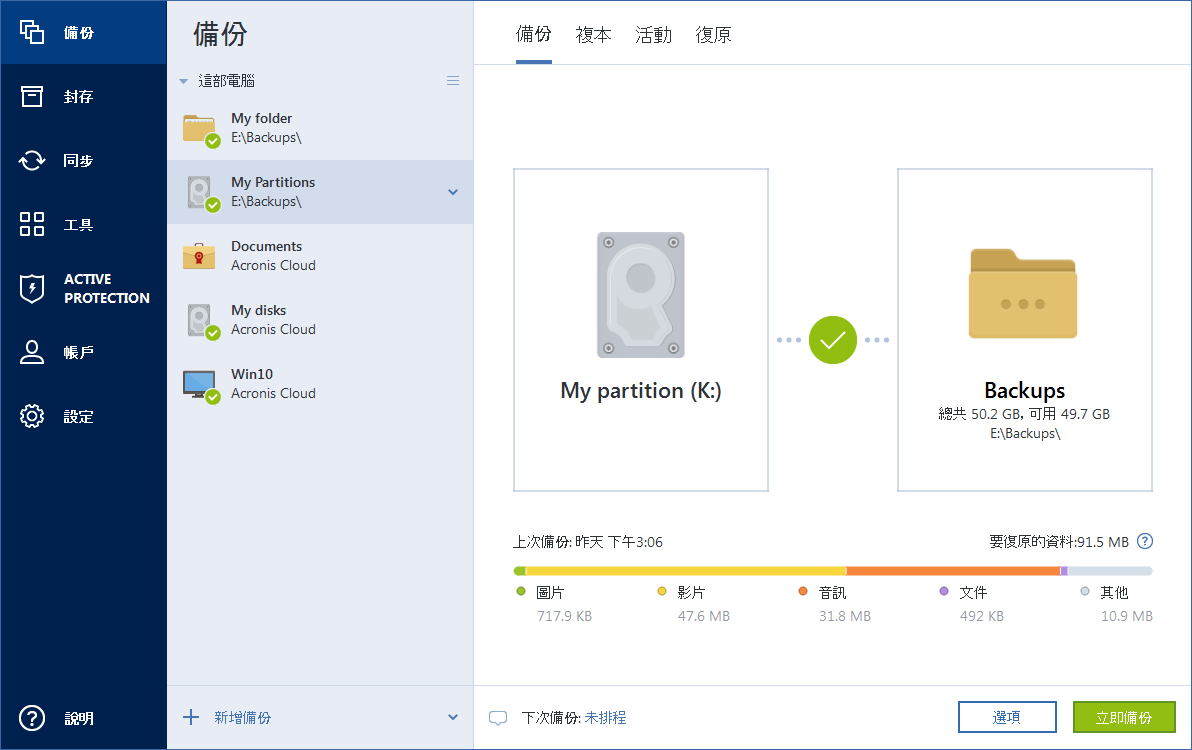Viewport: 1192px width, 750px height.
Task: Click the 717.9 KB 圖片 size value
Action: point(564,616)
